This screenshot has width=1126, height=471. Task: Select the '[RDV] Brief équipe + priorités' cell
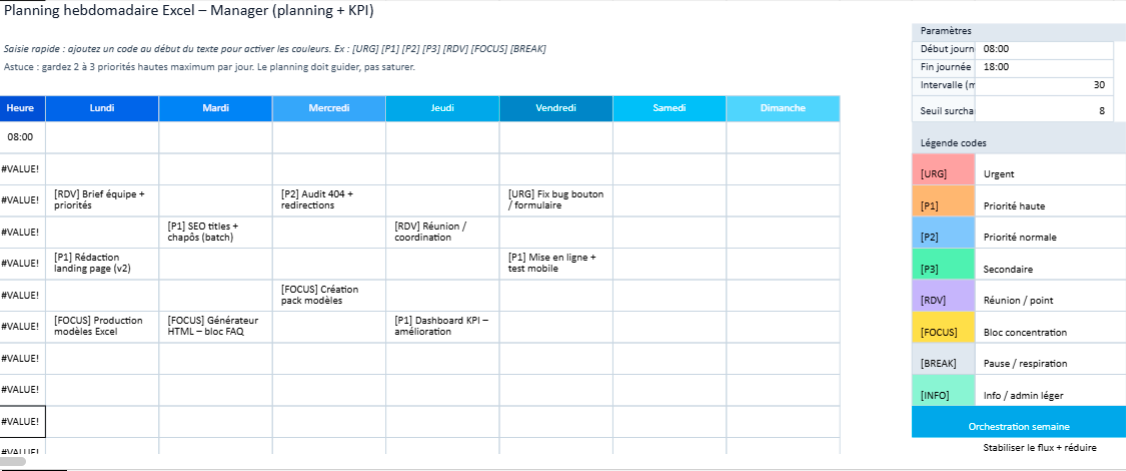102,200
